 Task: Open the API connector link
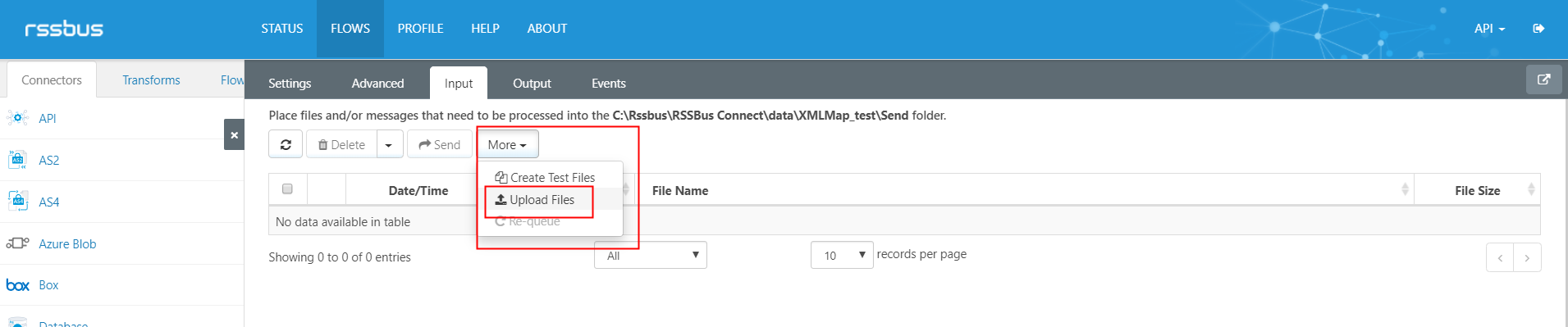coord(48,119)
